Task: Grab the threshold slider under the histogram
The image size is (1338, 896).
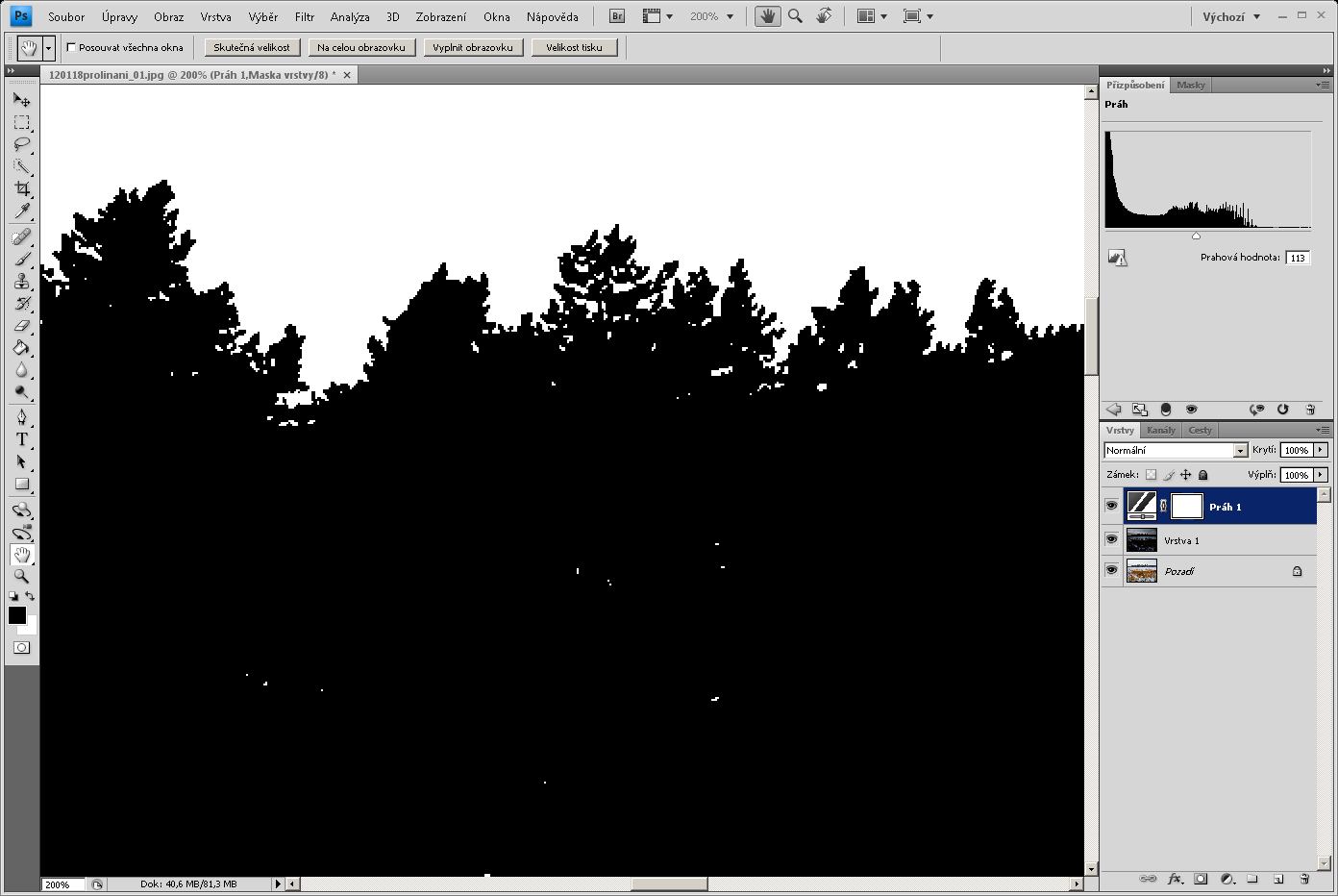Action: (x=1196, y=236)
